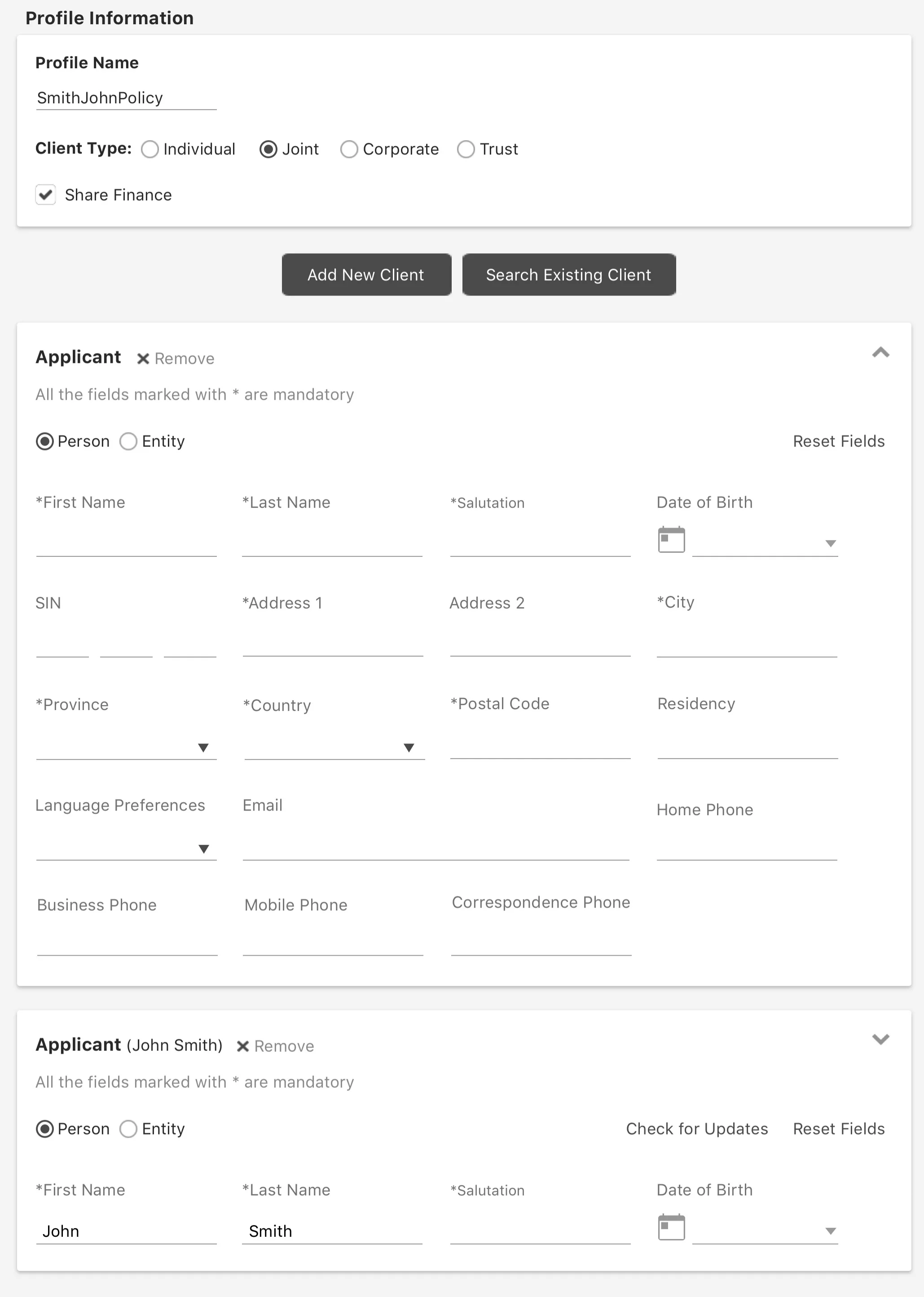
Task: Click Reset Fields for the first applicant
Action: [x=839, y=441]
